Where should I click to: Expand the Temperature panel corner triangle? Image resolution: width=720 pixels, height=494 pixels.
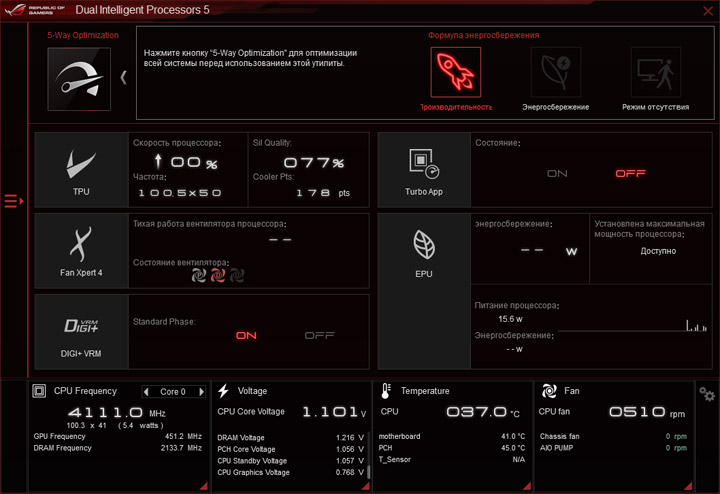point(527,486)
